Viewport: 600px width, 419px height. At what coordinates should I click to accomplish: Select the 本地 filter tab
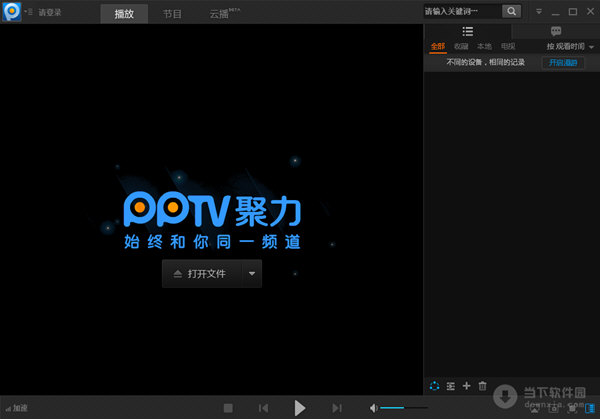(x=484, y=47)
